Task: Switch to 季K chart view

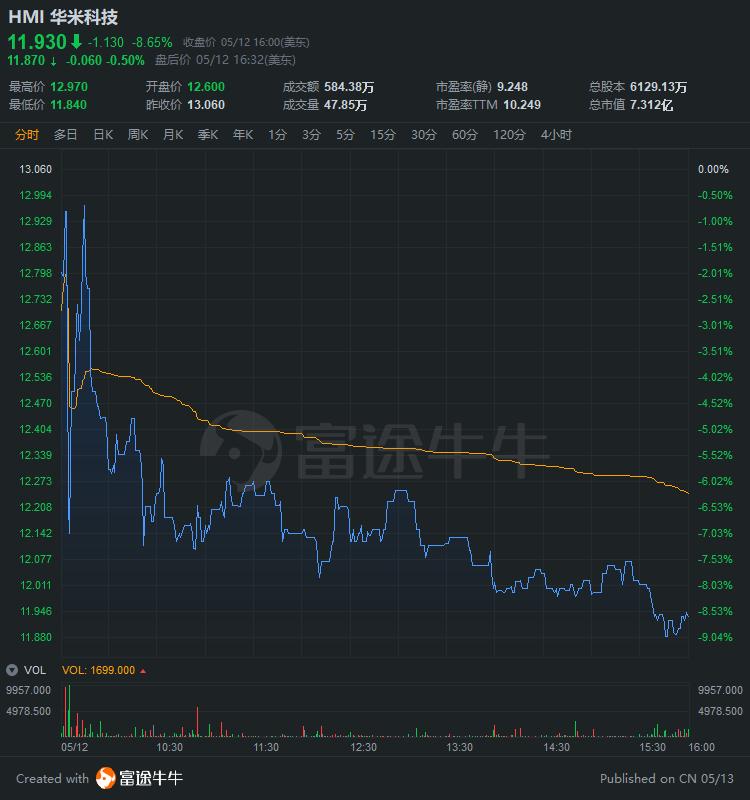Action: (208, 135)
